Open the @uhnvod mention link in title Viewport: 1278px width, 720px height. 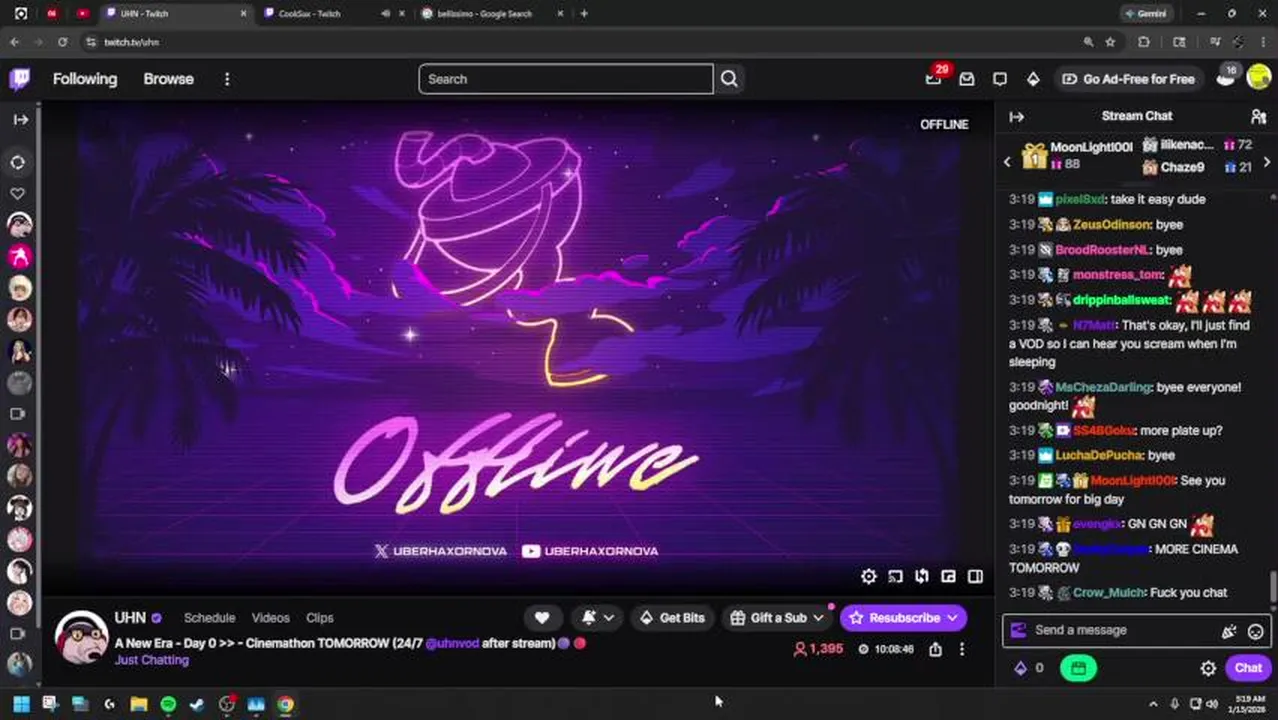(451, 644)
